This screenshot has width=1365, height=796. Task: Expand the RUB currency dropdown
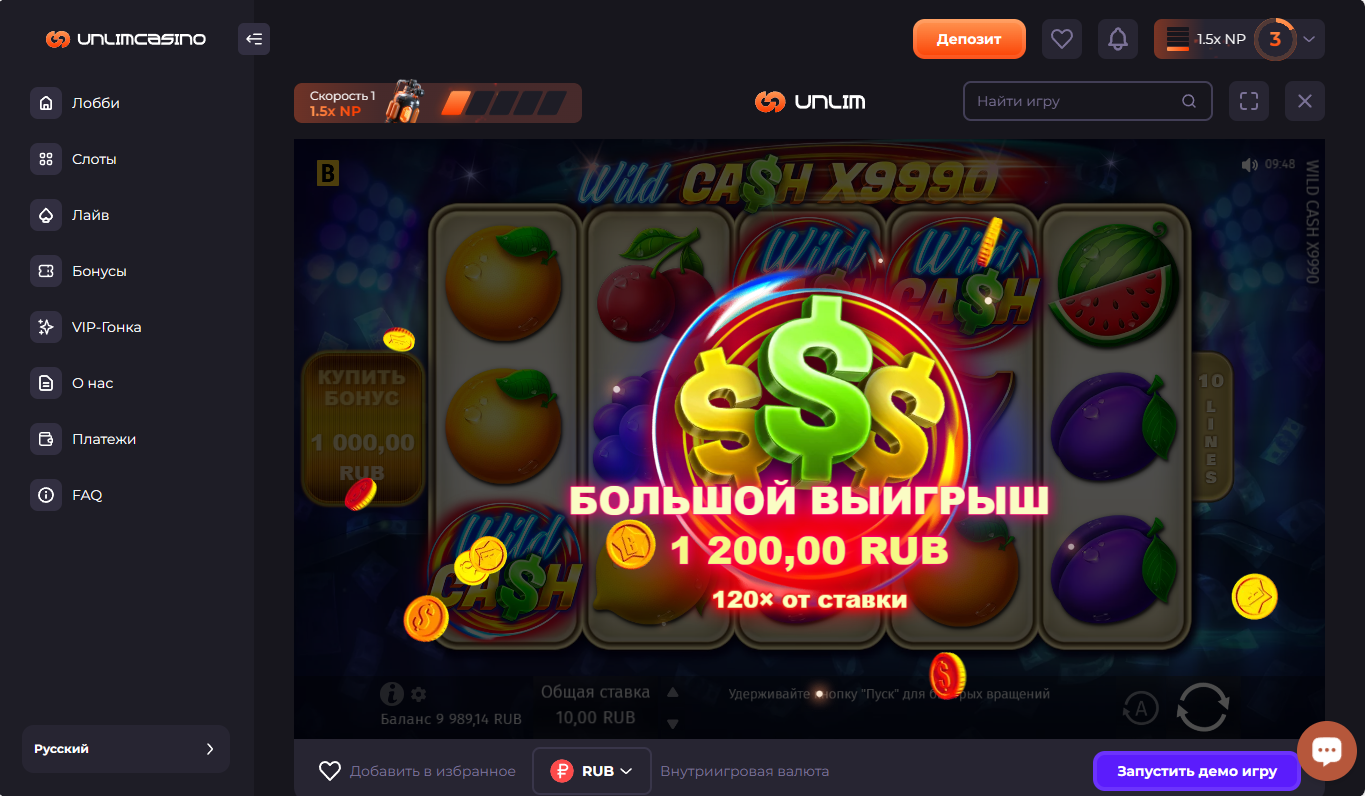[x=592, y=771]
